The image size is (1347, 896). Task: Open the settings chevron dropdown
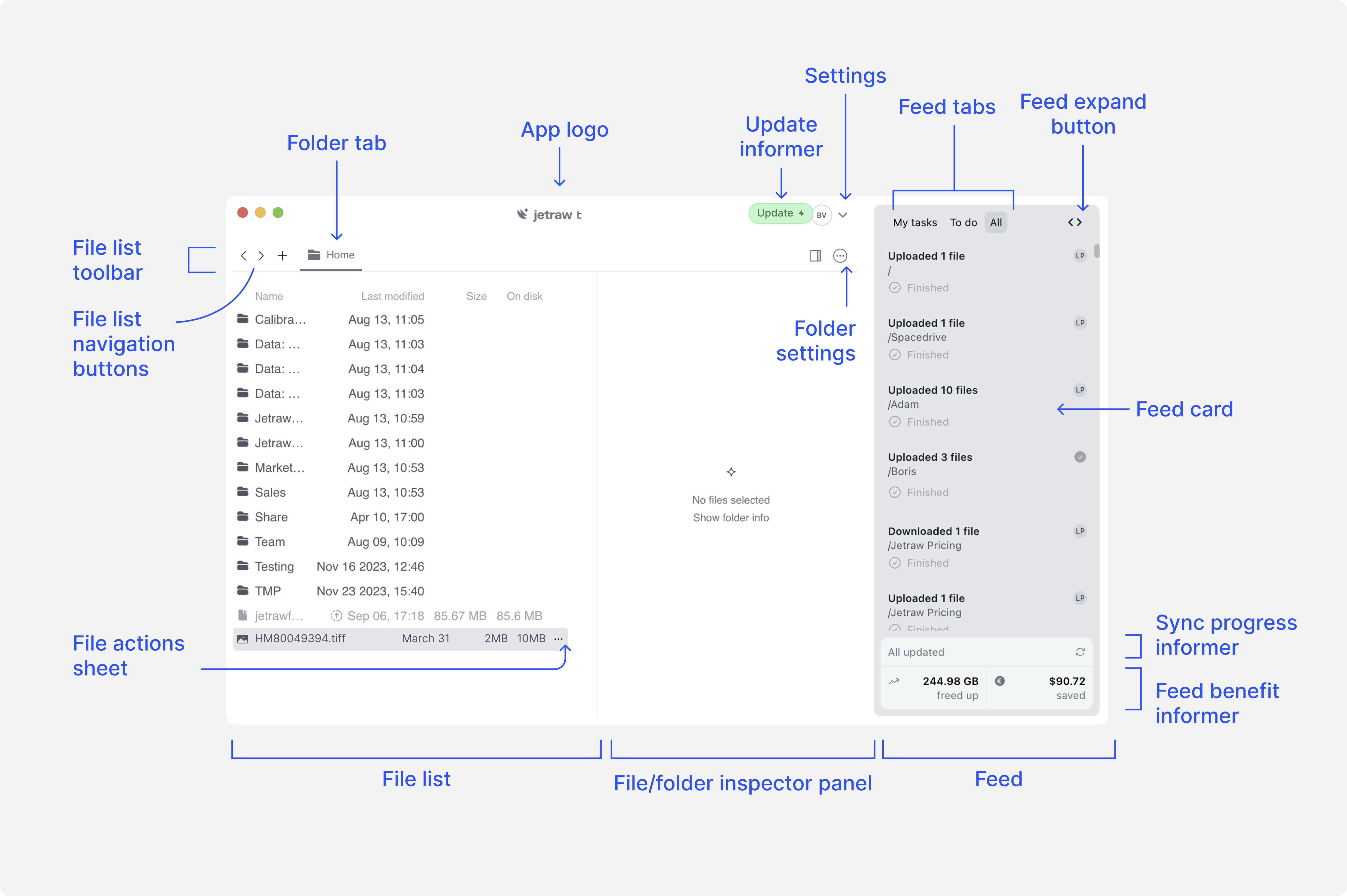pos(843,215)
